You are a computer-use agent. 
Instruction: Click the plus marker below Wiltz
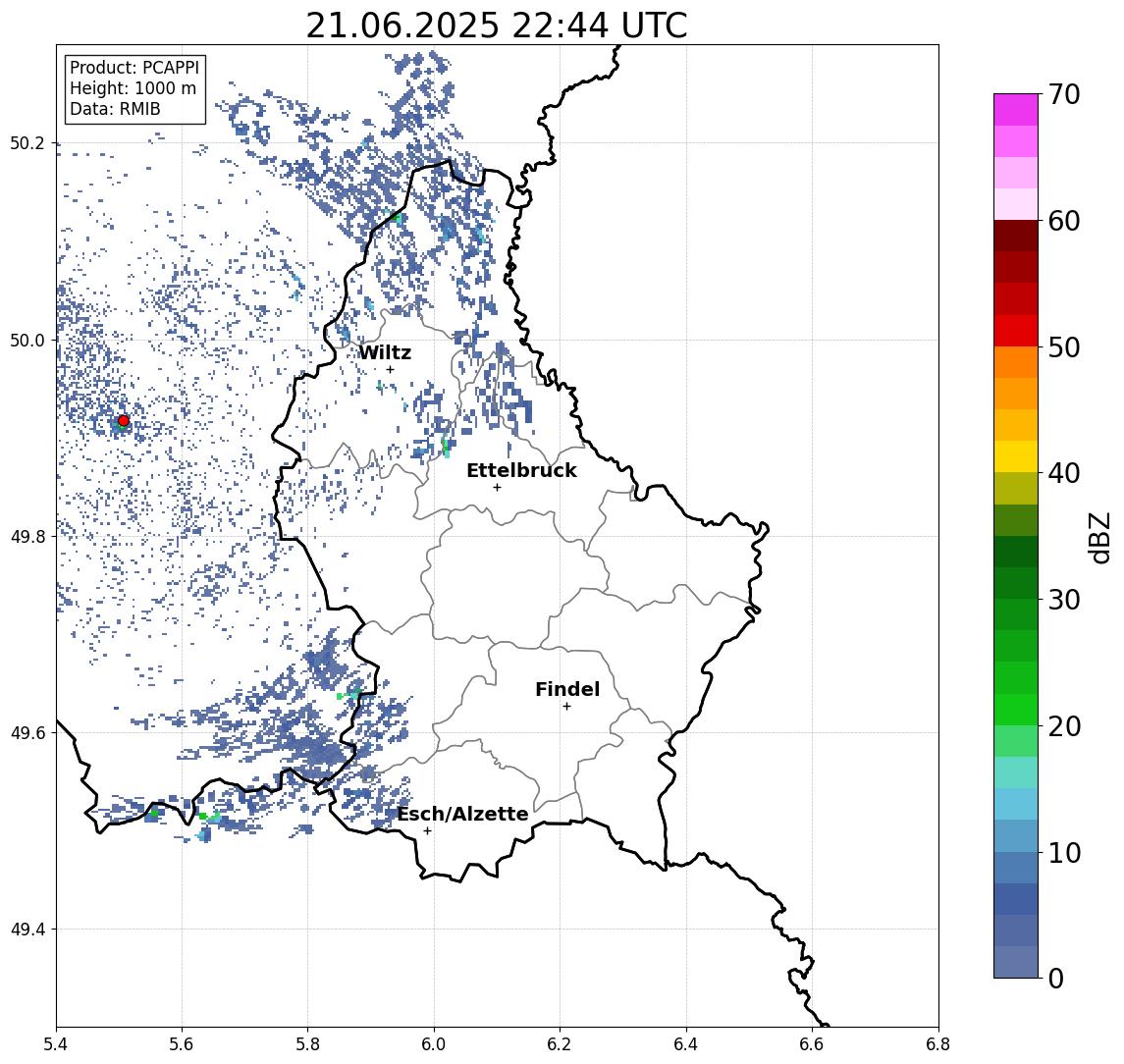(x=390, y=369)
